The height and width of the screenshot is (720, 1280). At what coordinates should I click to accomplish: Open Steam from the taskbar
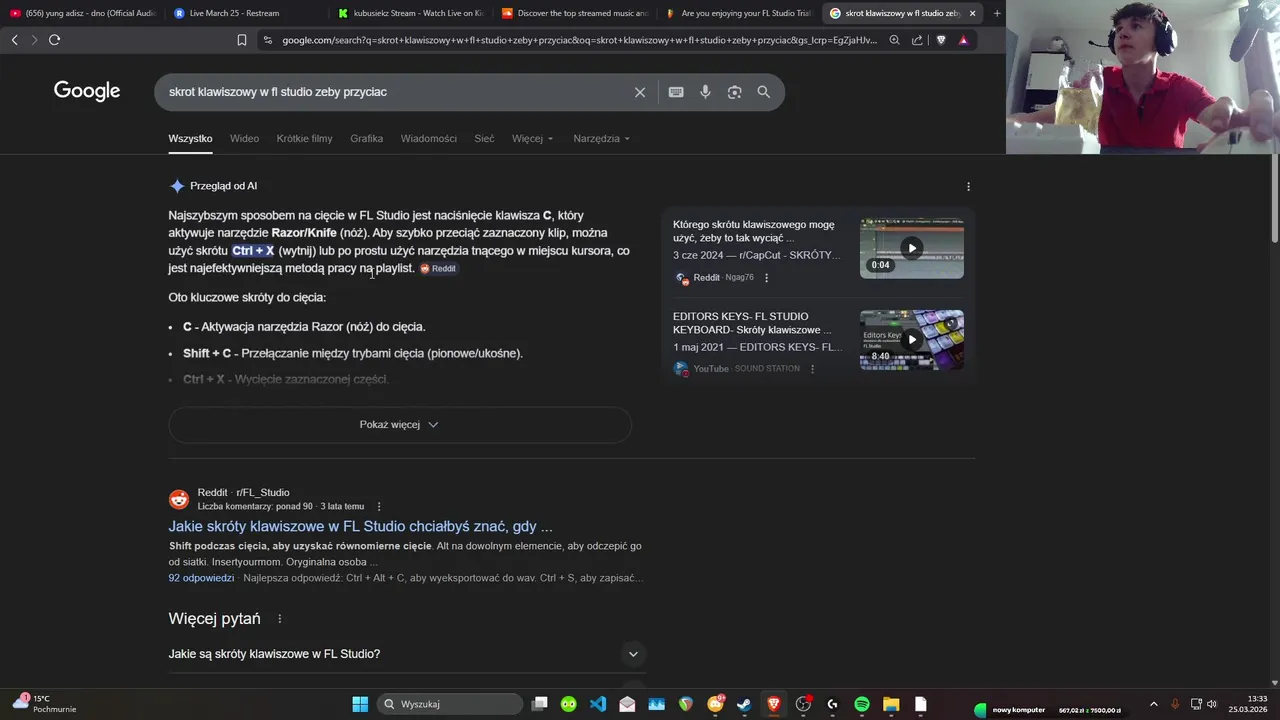coord(744,704)
